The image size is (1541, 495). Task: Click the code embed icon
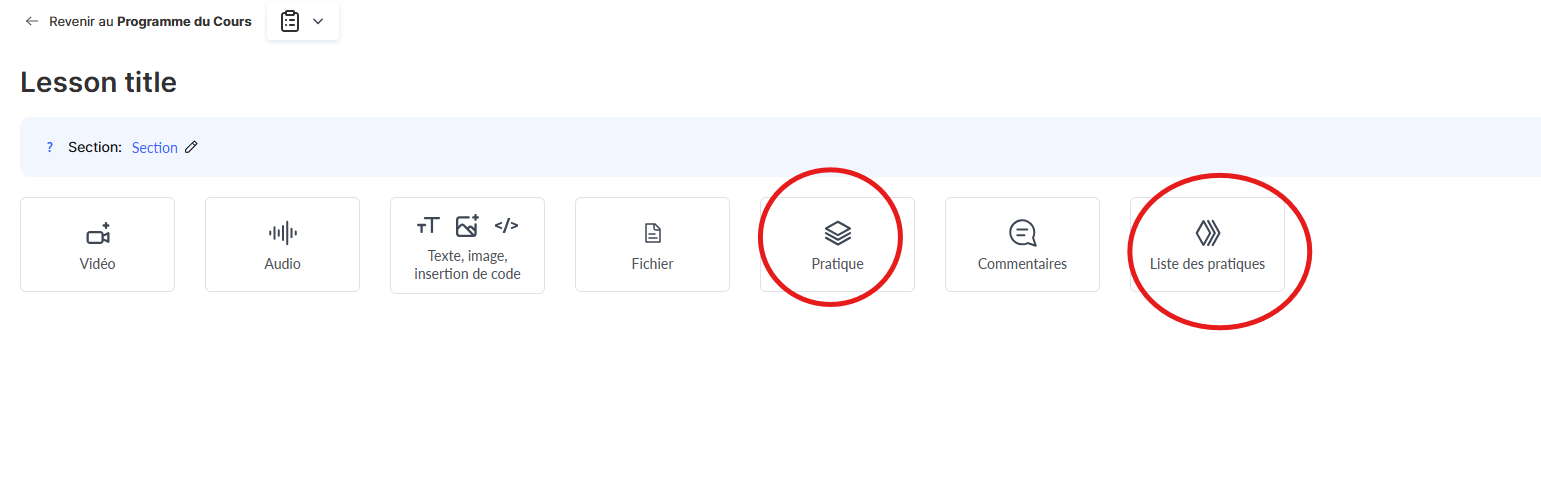pyautogui.click(x=506, y=226)
